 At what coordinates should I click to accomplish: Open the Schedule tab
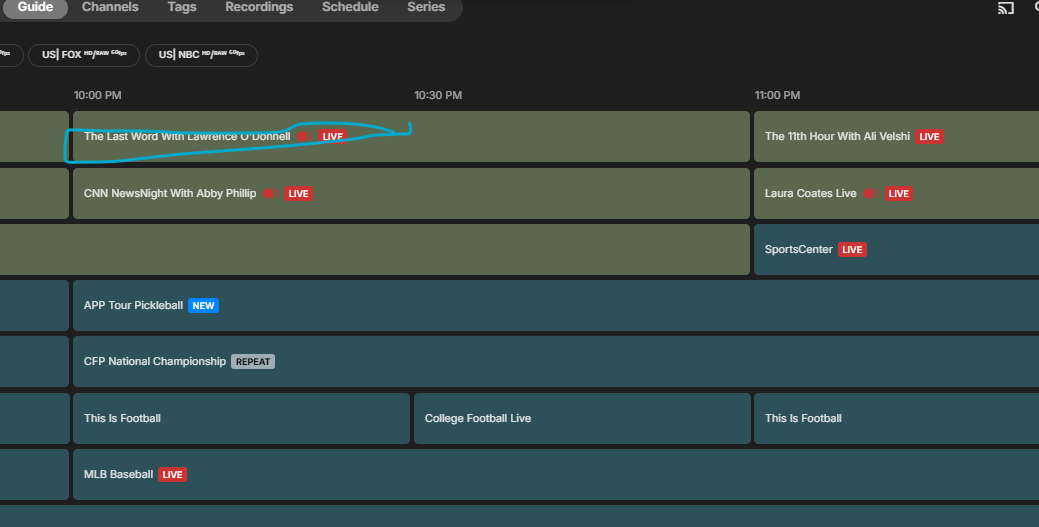pos(350,7)
